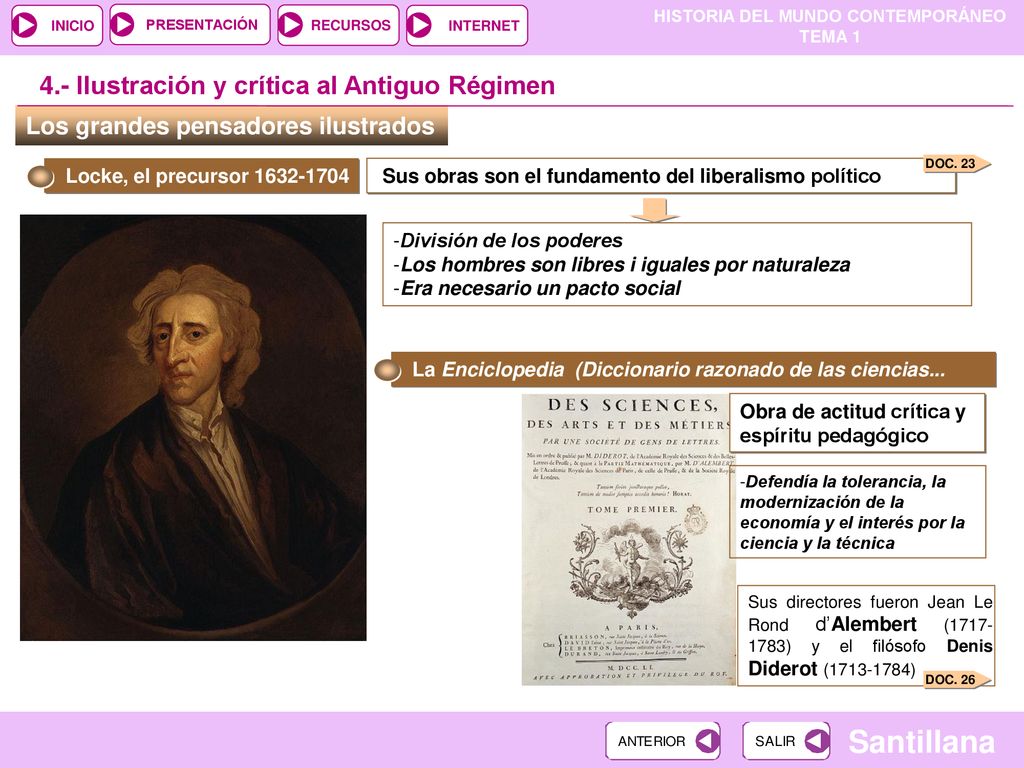The width and height of the screenshot is (1024, 768).
Task: Click the line 'Los hombres son libres i iguales por naturaleza'
Action: 625,264
